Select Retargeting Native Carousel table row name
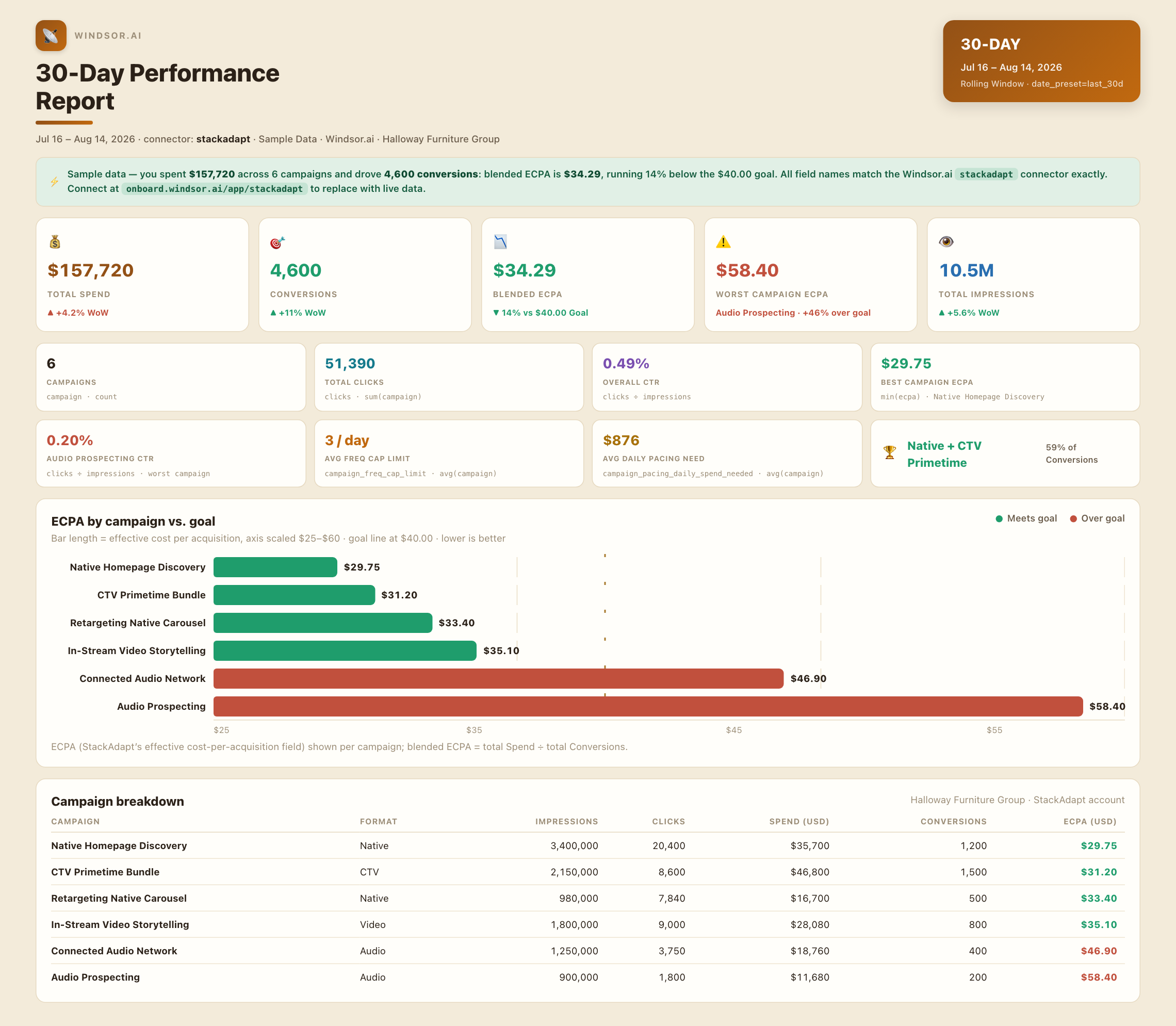1176x1026 pixels. tap(119, 898)
